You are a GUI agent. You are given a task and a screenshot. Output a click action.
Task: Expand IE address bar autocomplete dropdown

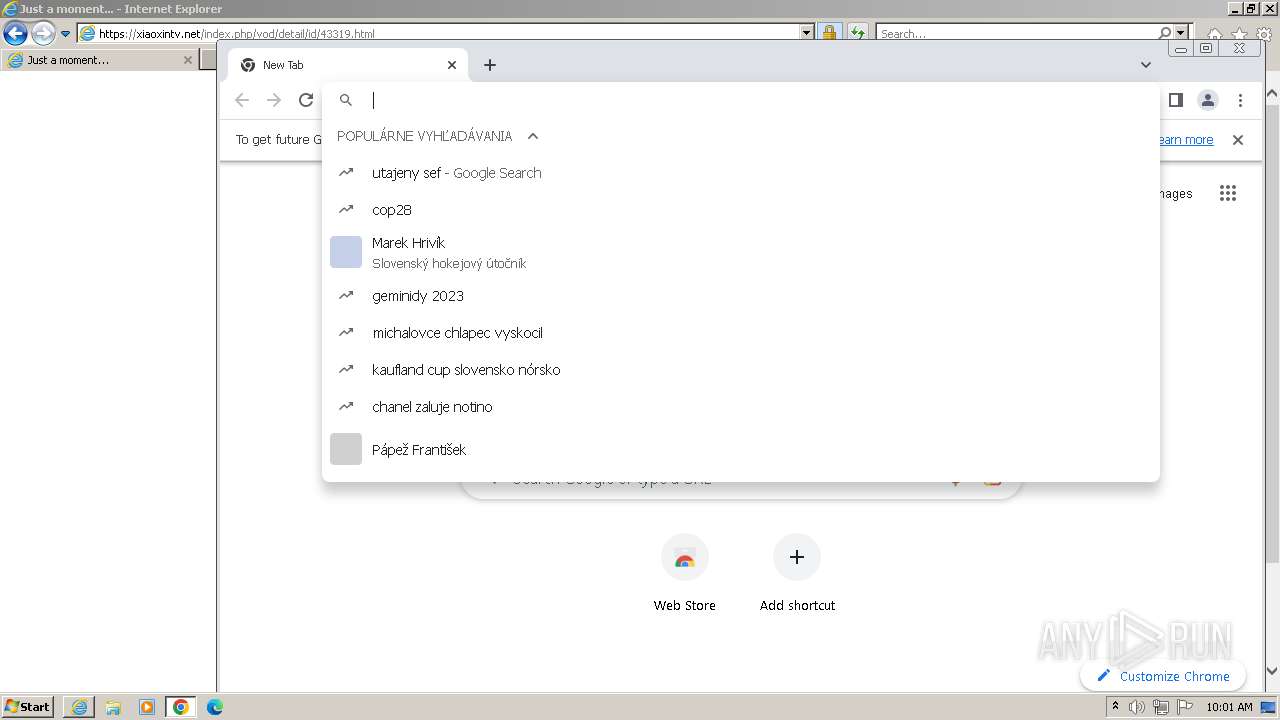(807, 33)
